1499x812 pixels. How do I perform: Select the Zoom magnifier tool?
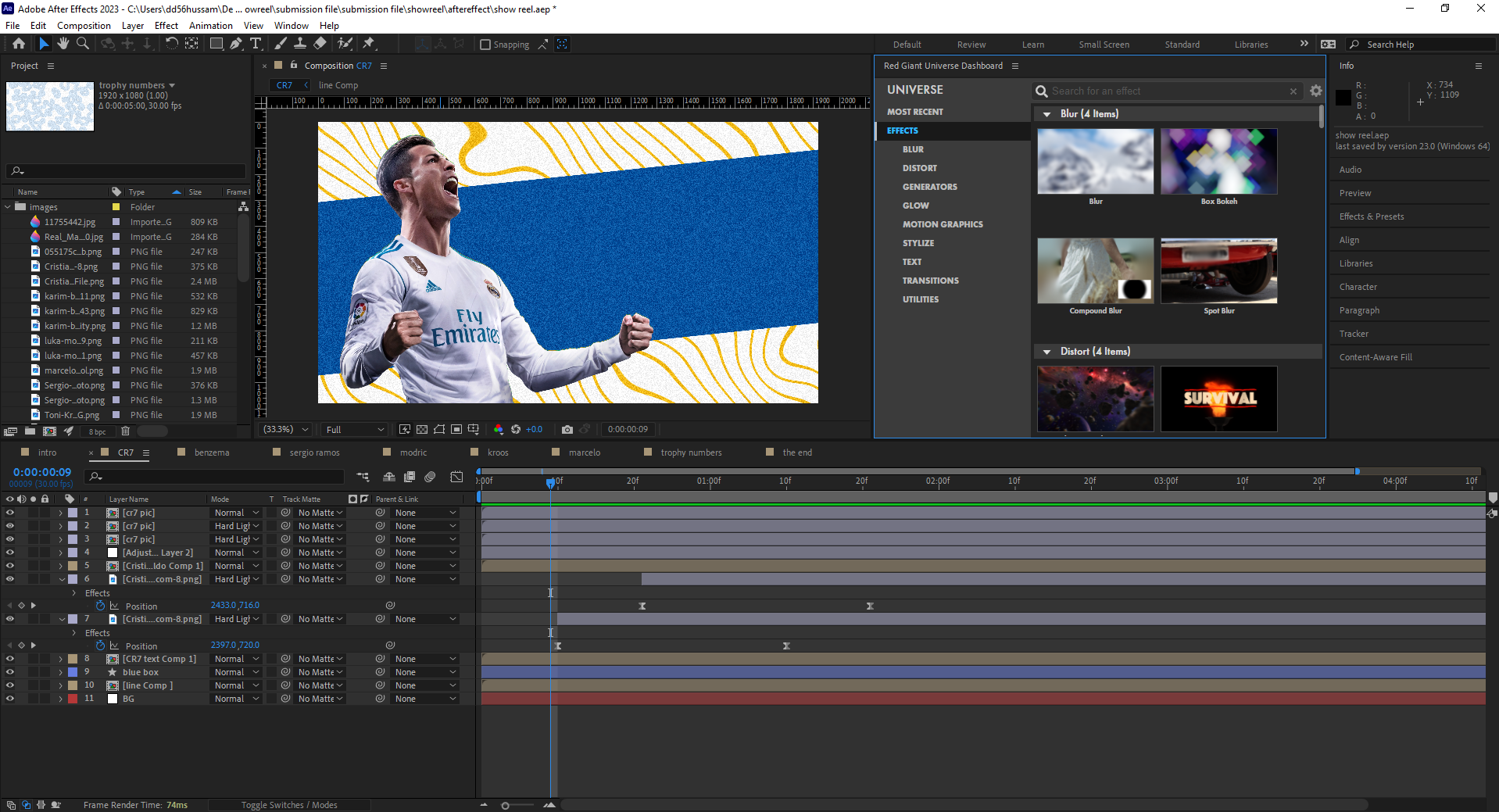click(x=82, y=44)
